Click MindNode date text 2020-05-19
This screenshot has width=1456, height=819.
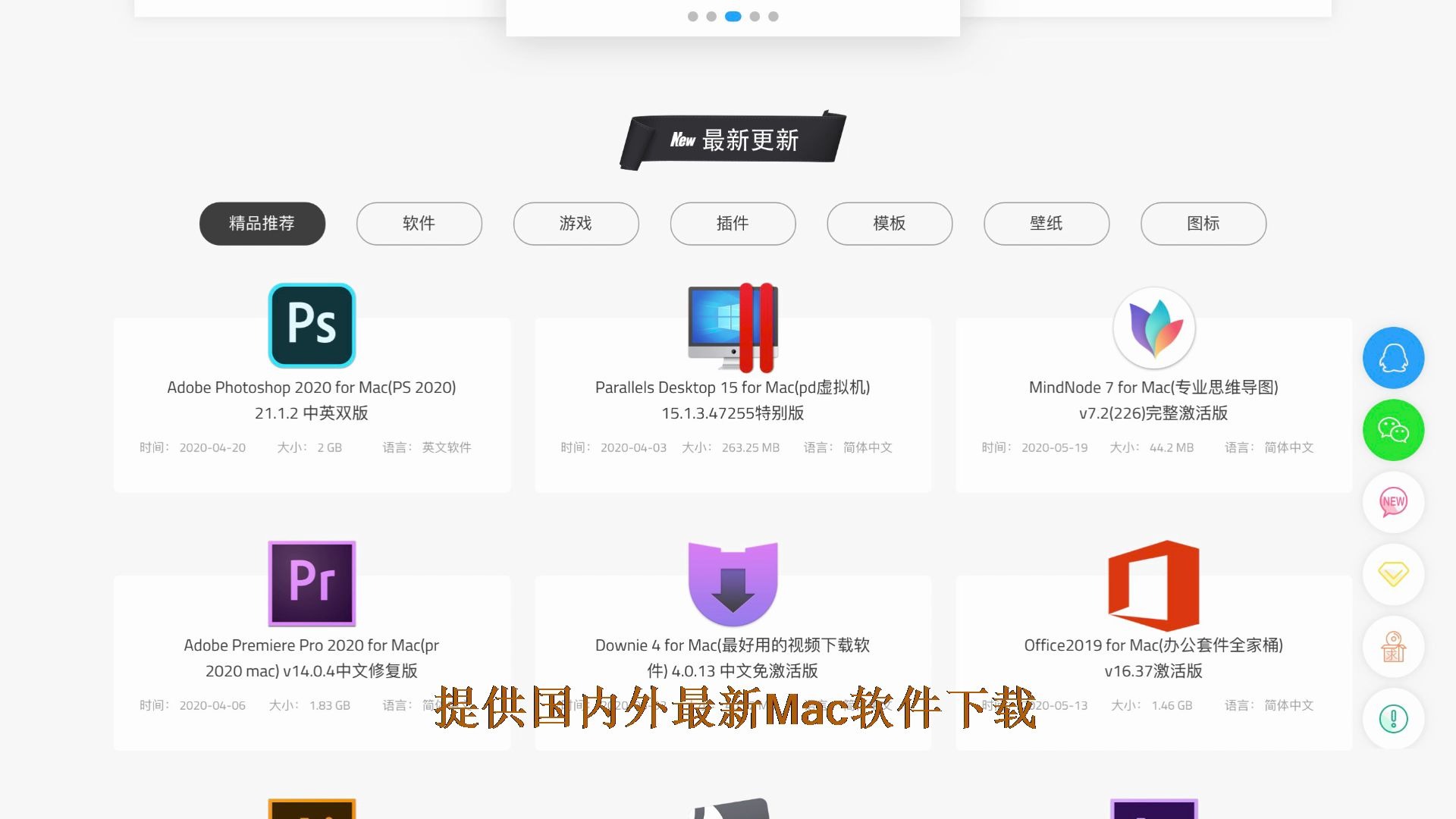(1055, 447)
